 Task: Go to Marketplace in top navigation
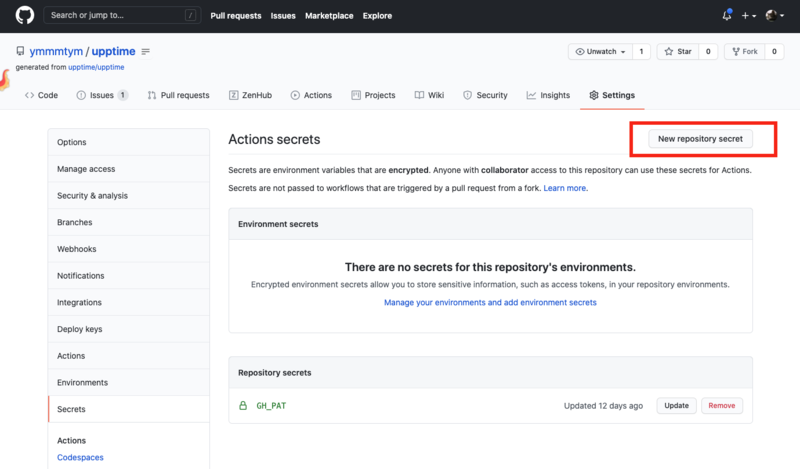click(329, 16)
